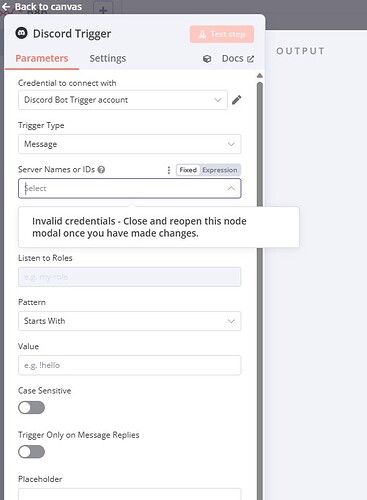Edit credential with the pencil icon
Viewport: 367px width, 500px height.
click(237, 100)
